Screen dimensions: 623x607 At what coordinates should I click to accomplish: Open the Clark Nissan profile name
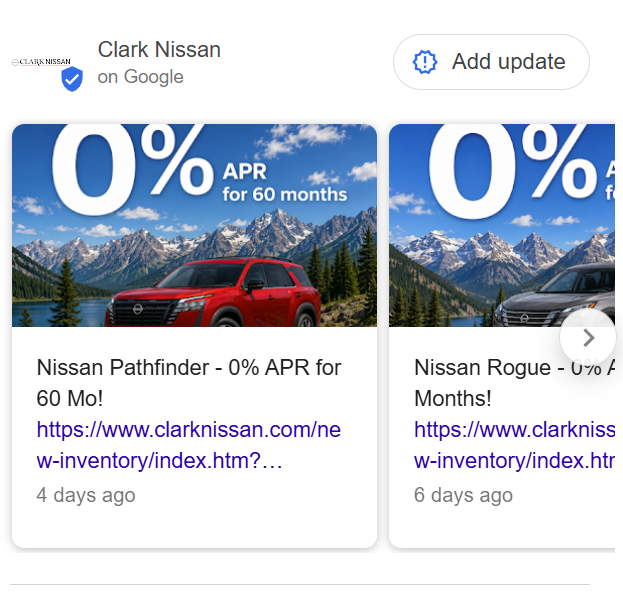(159, 50)
